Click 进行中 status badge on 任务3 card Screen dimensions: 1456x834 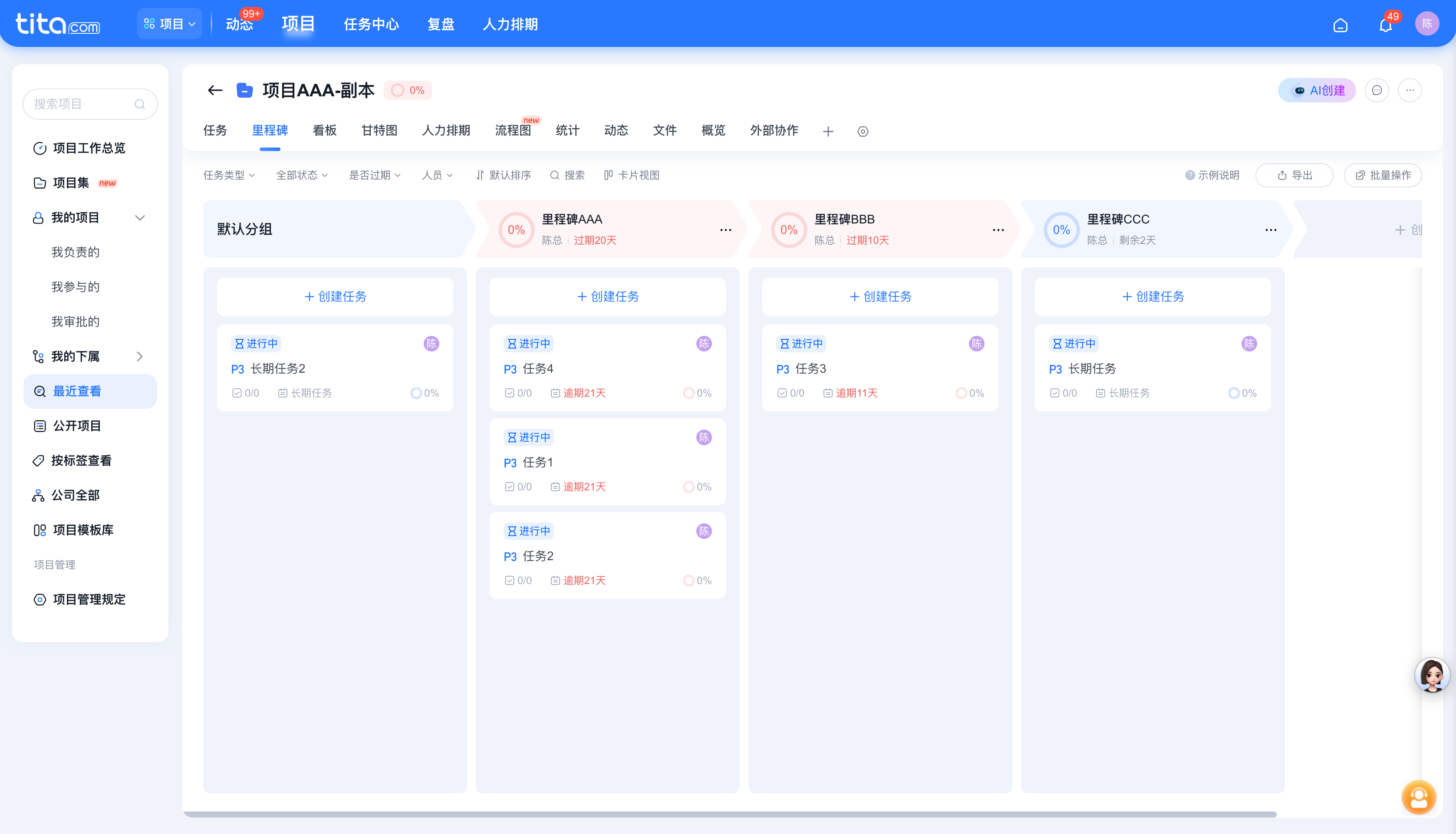pos(801,343)
